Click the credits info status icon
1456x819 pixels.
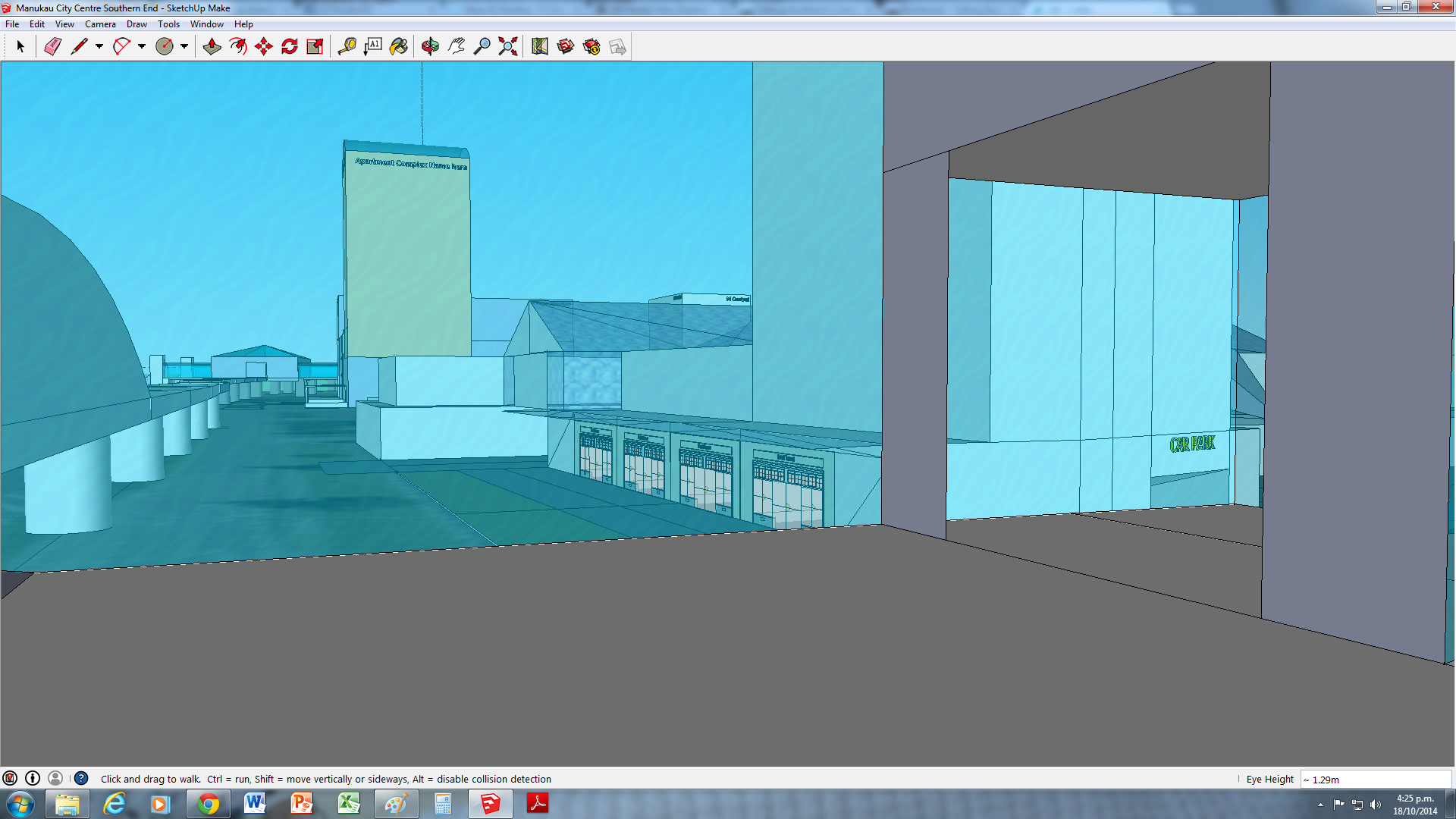33,779
